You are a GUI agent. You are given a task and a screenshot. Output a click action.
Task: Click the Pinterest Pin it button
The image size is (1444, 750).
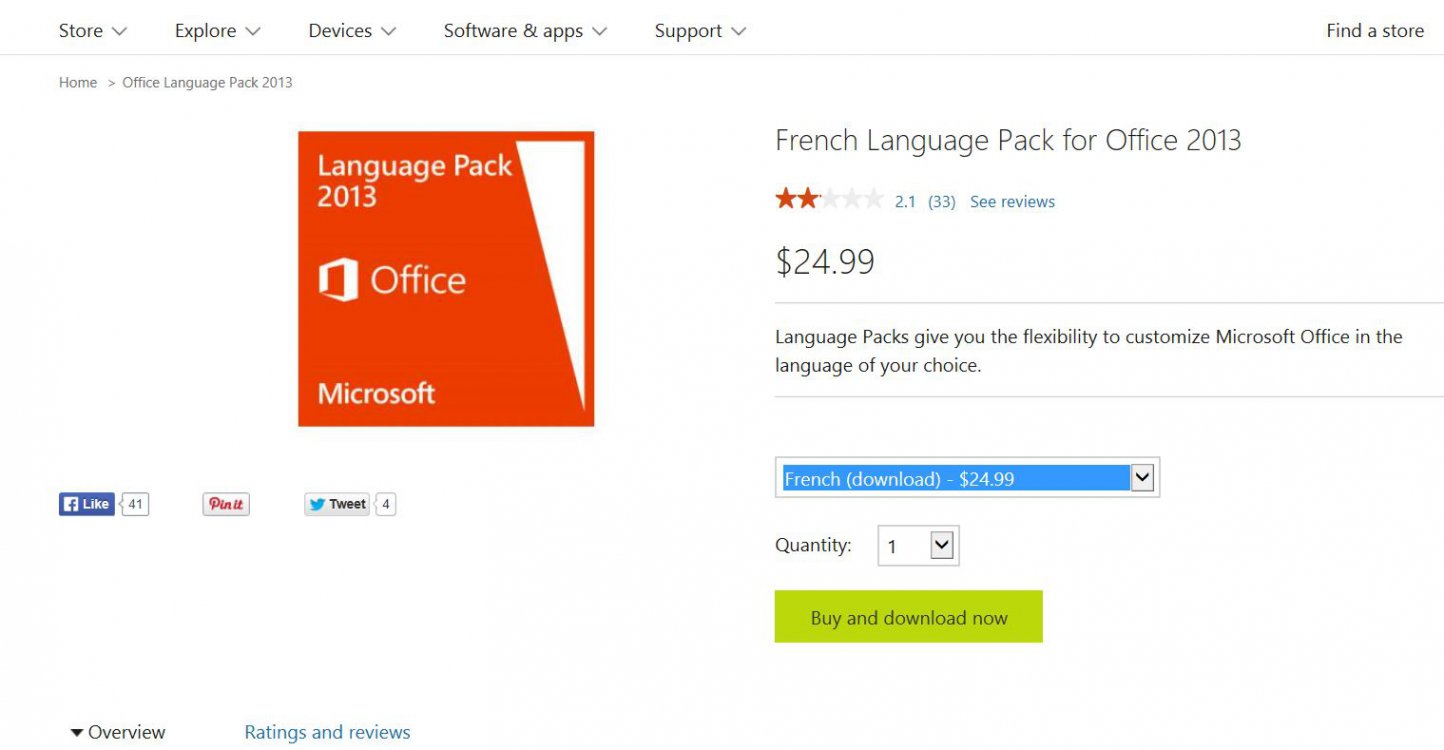click(226, 504)
